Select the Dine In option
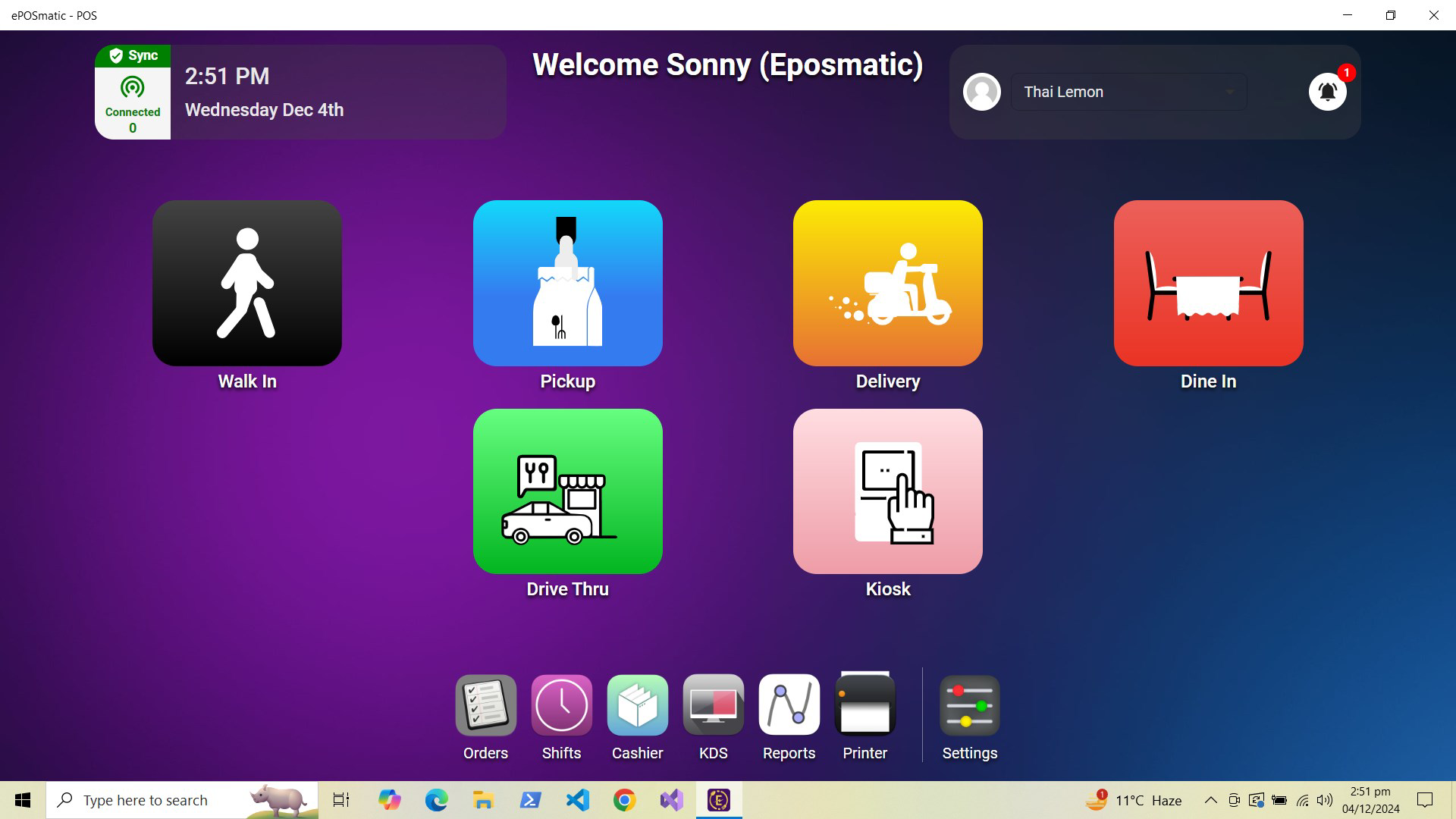This screenshot has width=1456, height=819. [x=1208, y=283]
